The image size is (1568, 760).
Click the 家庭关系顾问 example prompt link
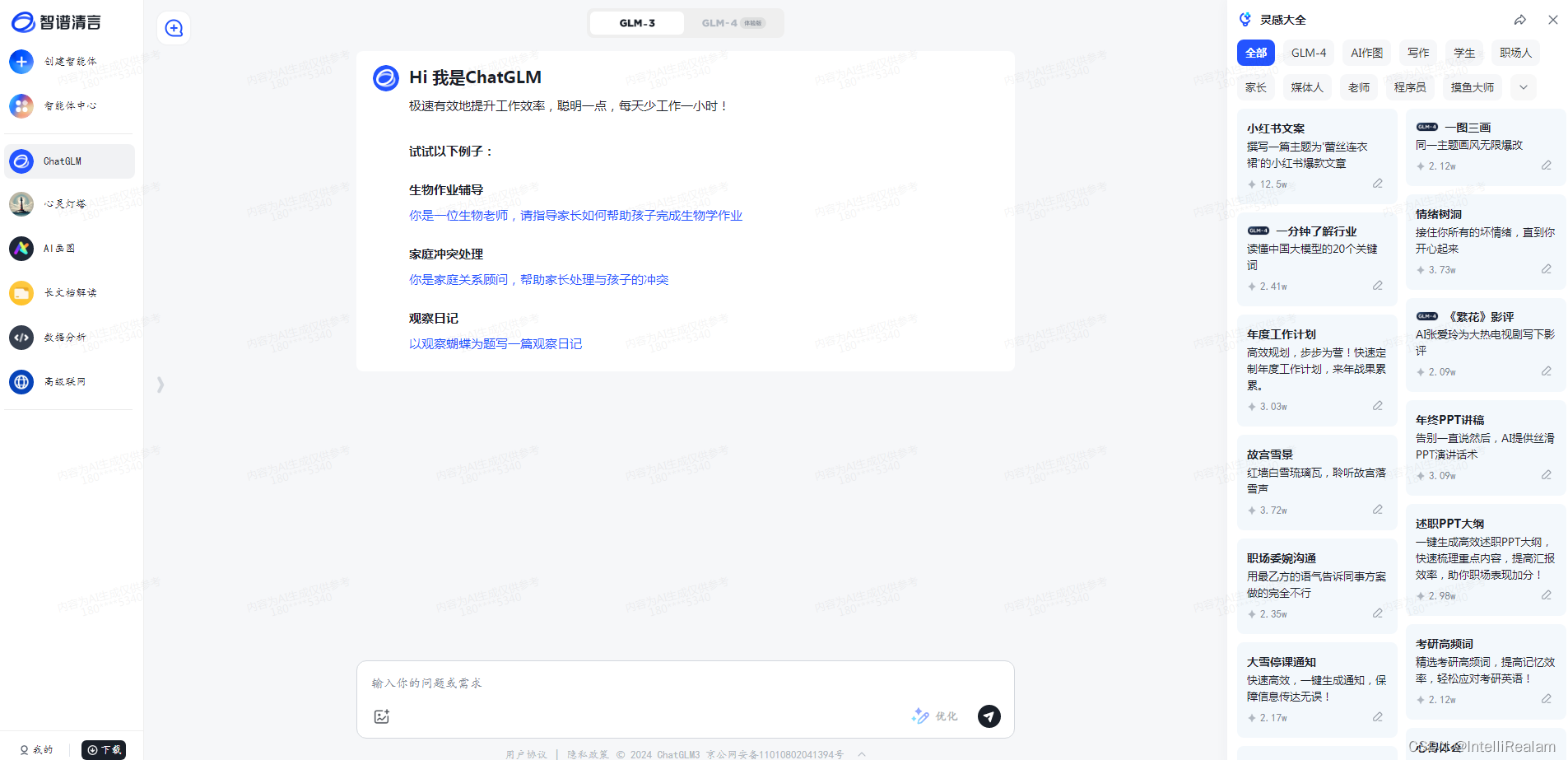[x=538, y=280]
